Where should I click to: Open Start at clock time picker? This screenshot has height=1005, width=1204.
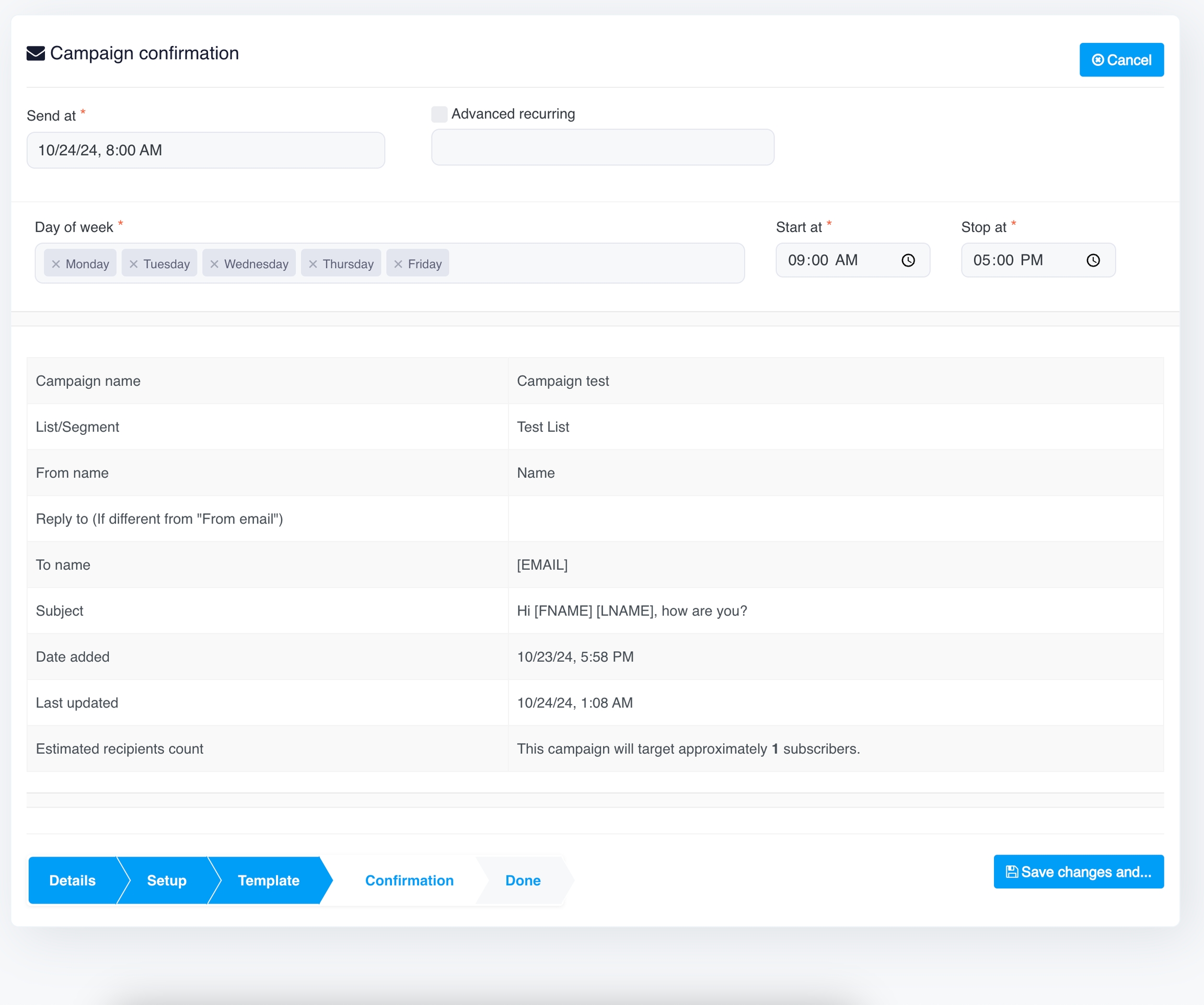[x=908, y=260]
